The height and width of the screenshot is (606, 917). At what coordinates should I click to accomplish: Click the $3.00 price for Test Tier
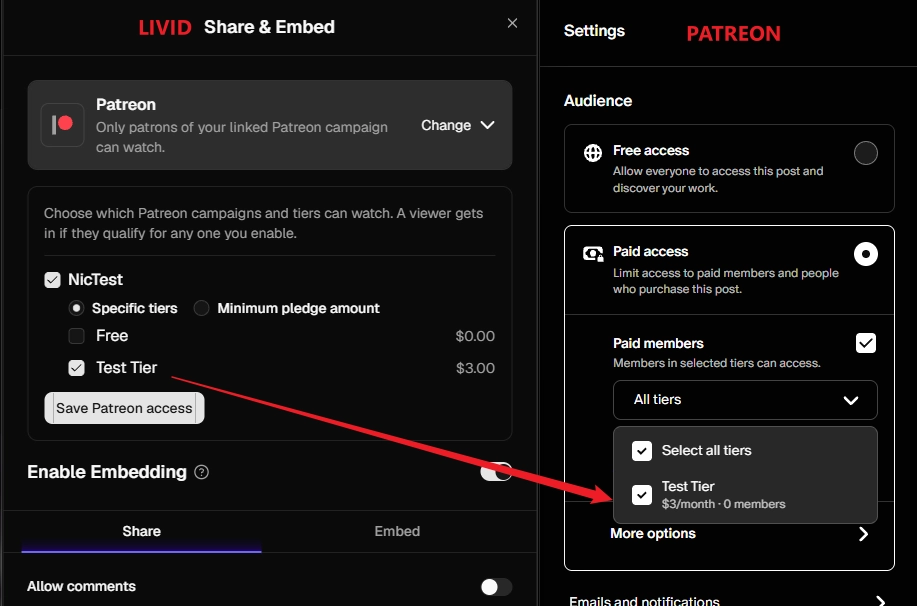pos(475,368)
